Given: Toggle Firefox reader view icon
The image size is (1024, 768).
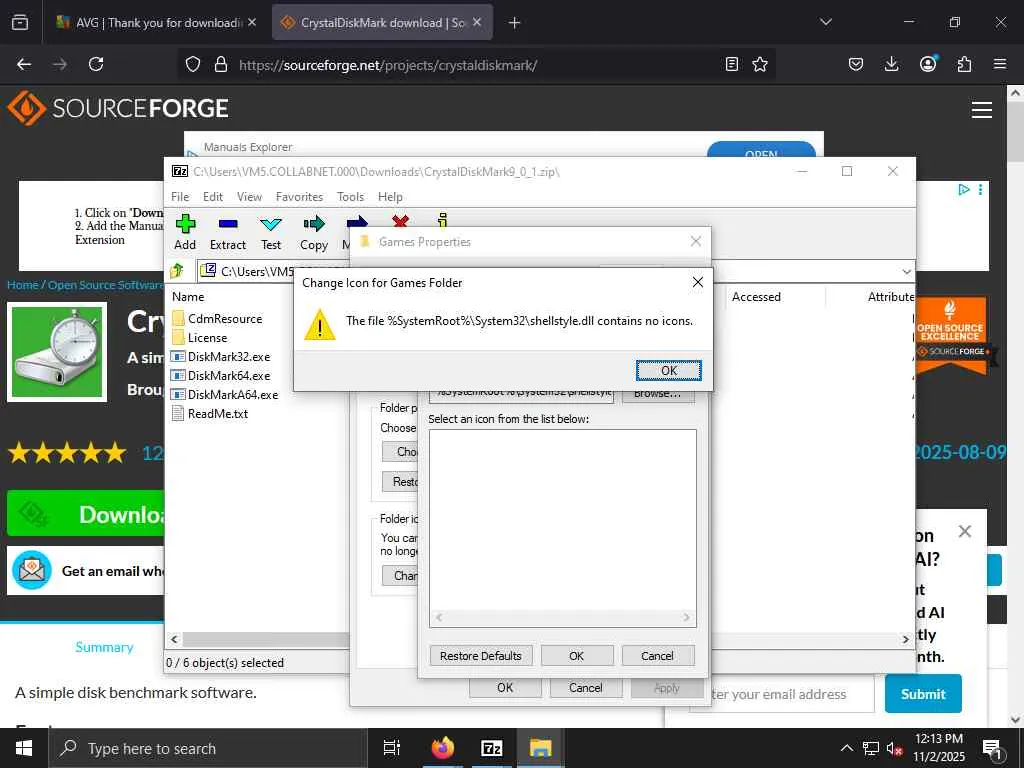Looking at the screenshot, I should pos(732,64).
